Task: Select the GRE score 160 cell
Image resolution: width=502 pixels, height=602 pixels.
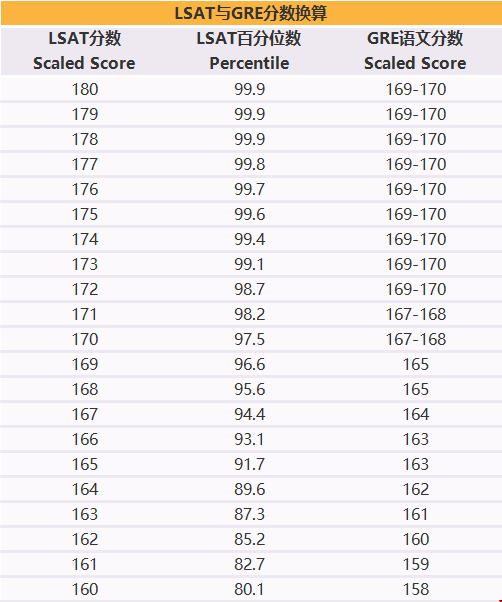Action: [416, 539]
